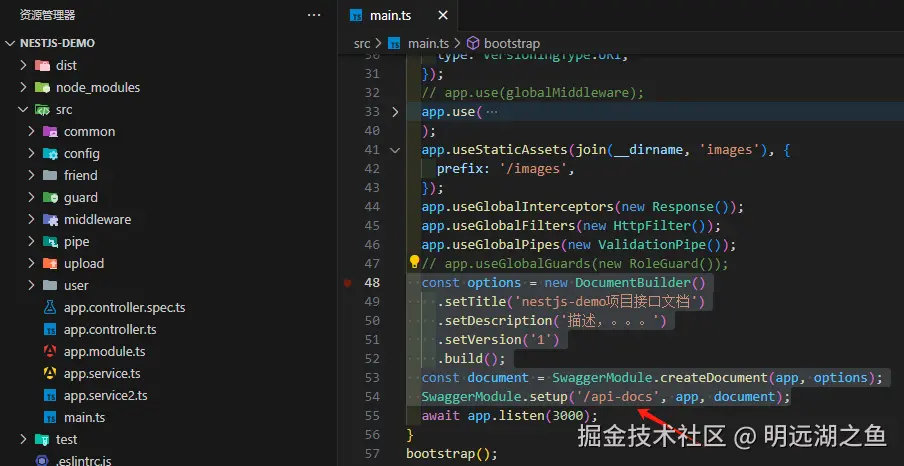The height and width of the screenshot is (466, 904).
Task: Click the main.ts breadcrumb segment
Action: pyautogui.click(x=428, y=43)
